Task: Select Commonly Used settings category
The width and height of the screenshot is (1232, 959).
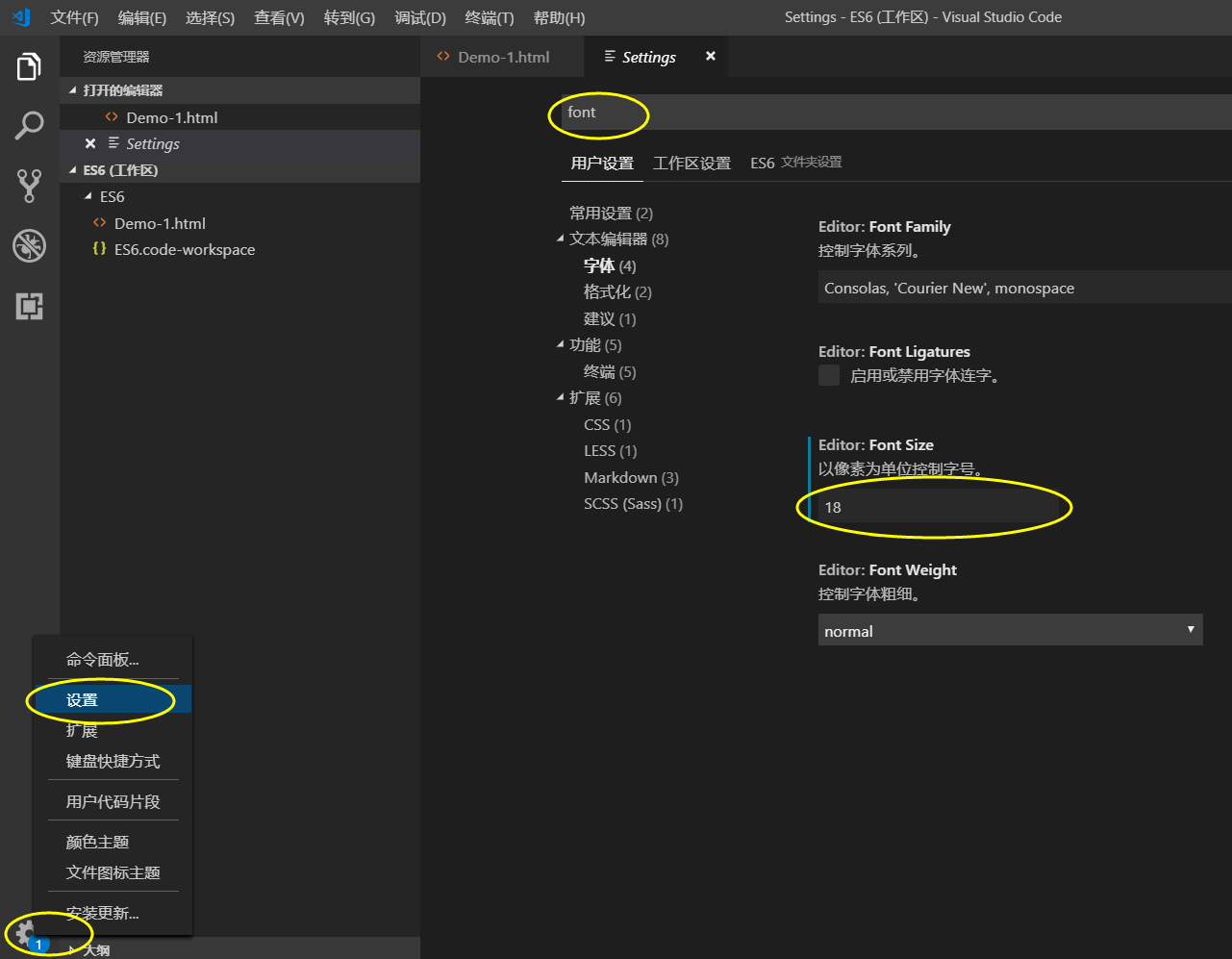Action: [x=611, y=213]
